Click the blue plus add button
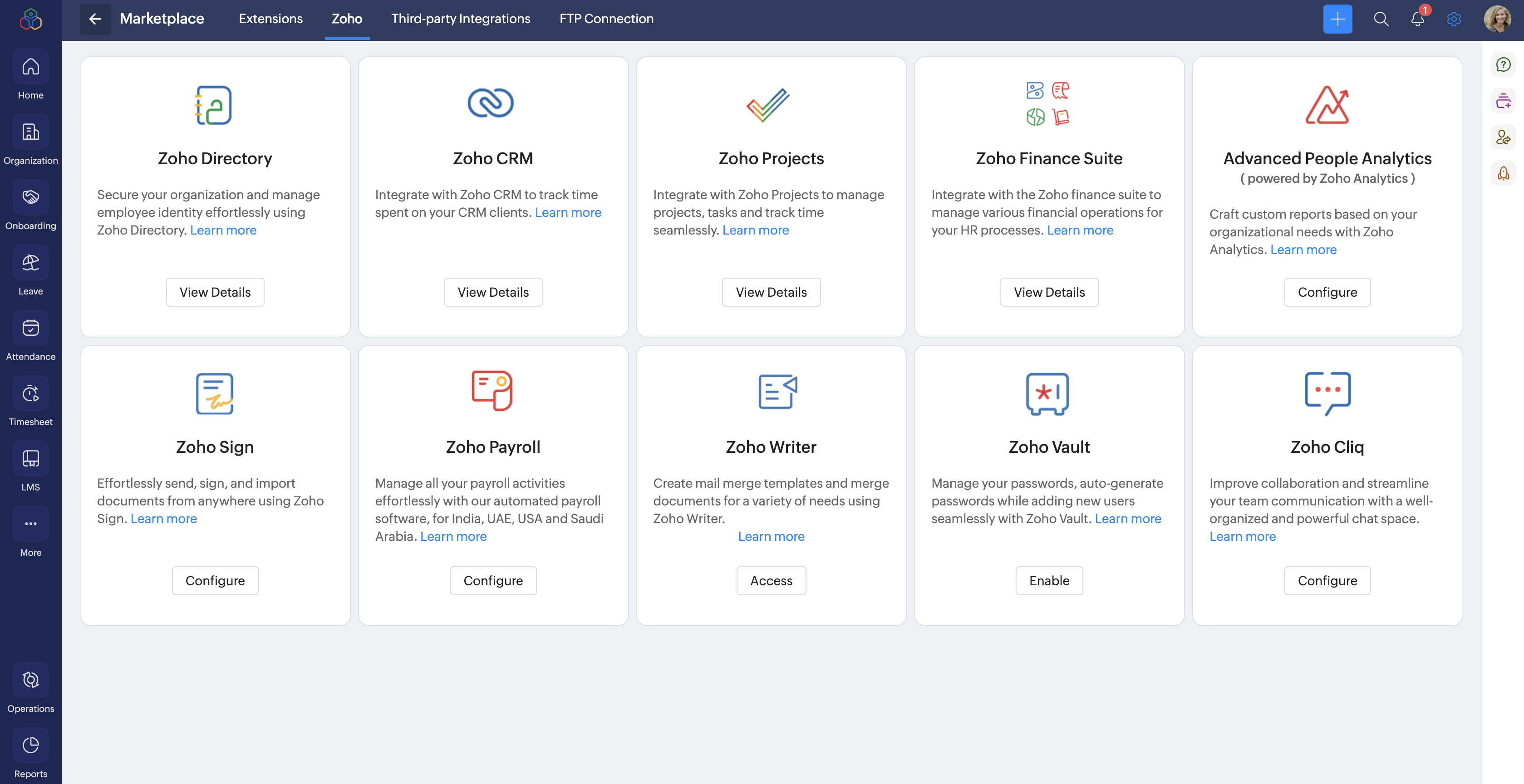The image size is (1524, 784). [1337, 19]
